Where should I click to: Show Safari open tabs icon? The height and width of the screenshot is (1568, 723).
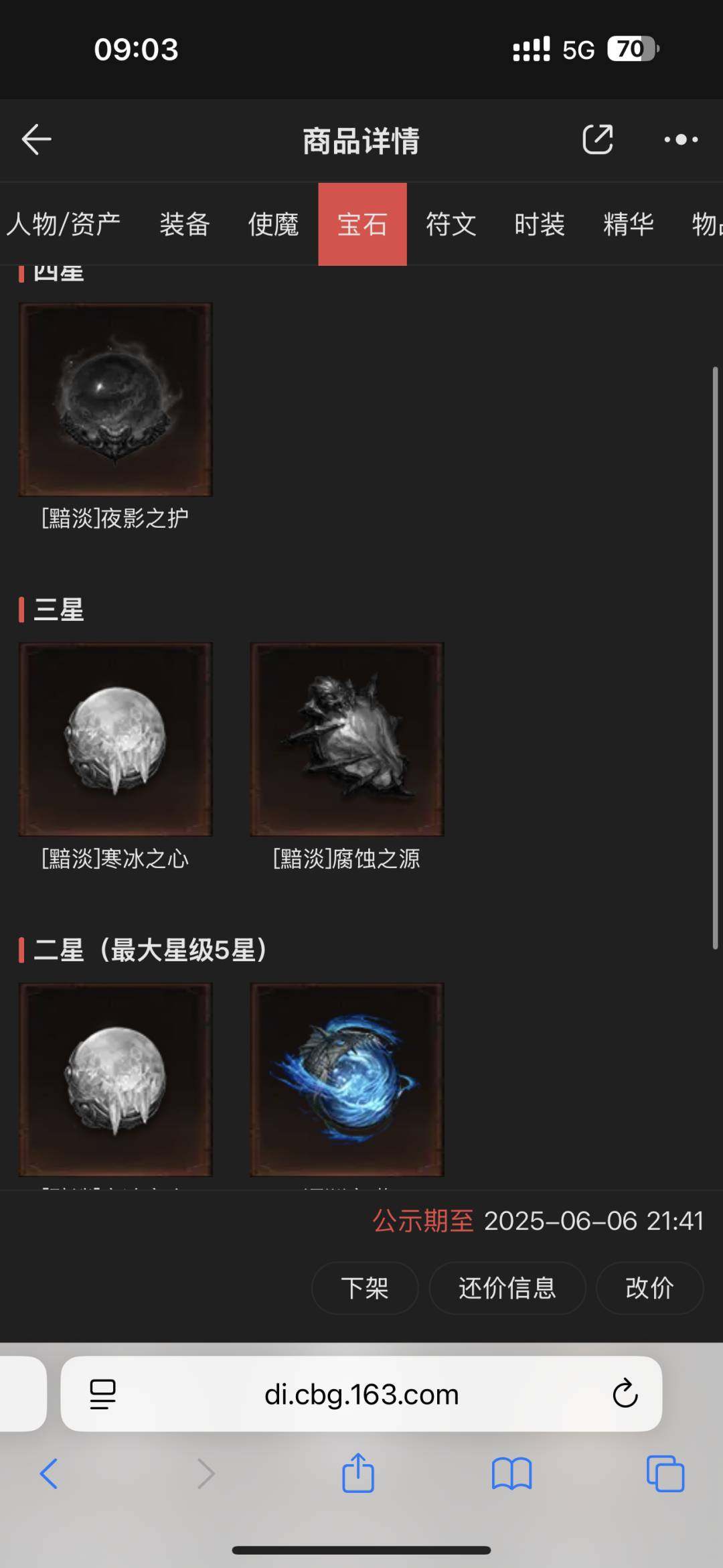click(665, 1474)
